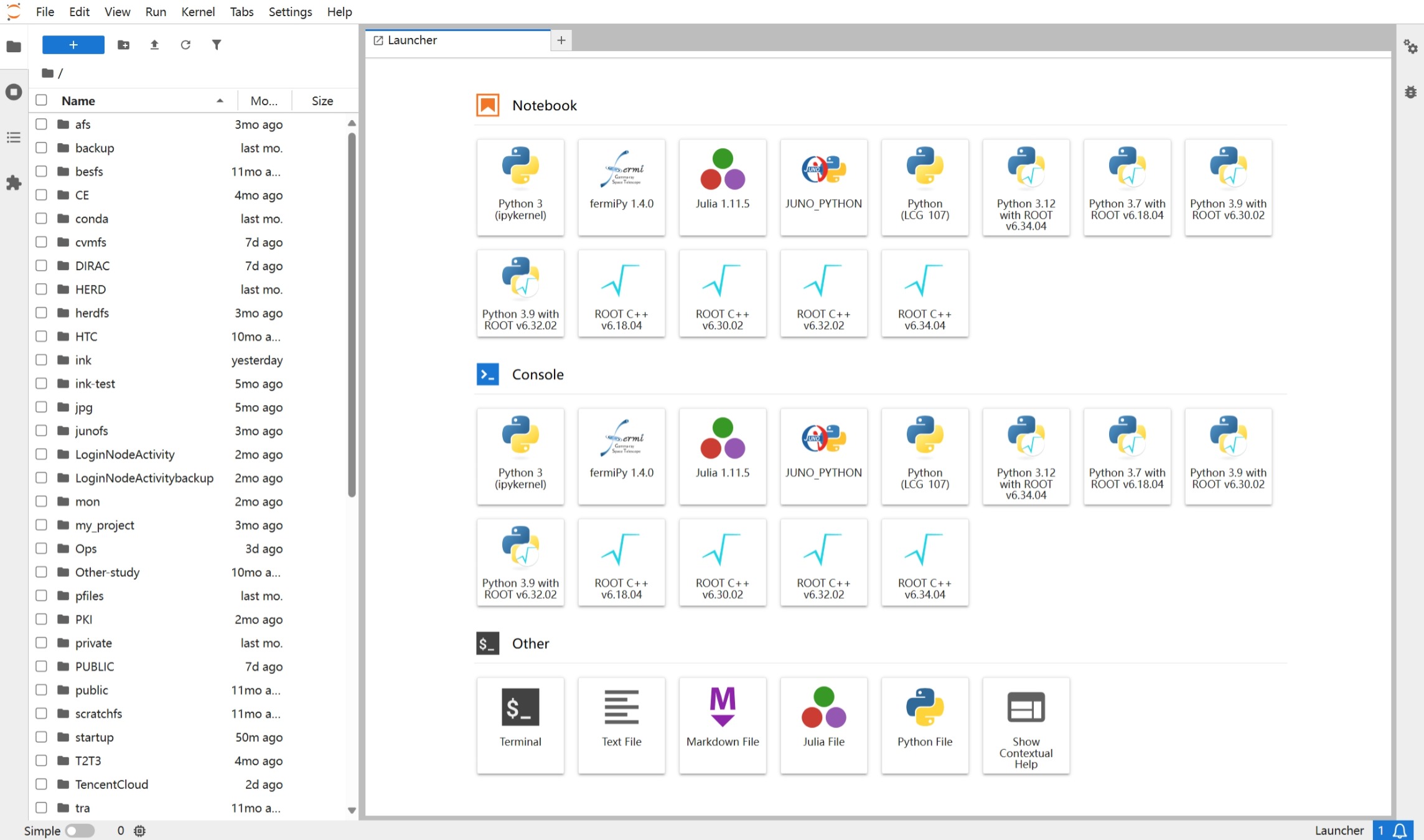Sort by the Size column header

322,101
